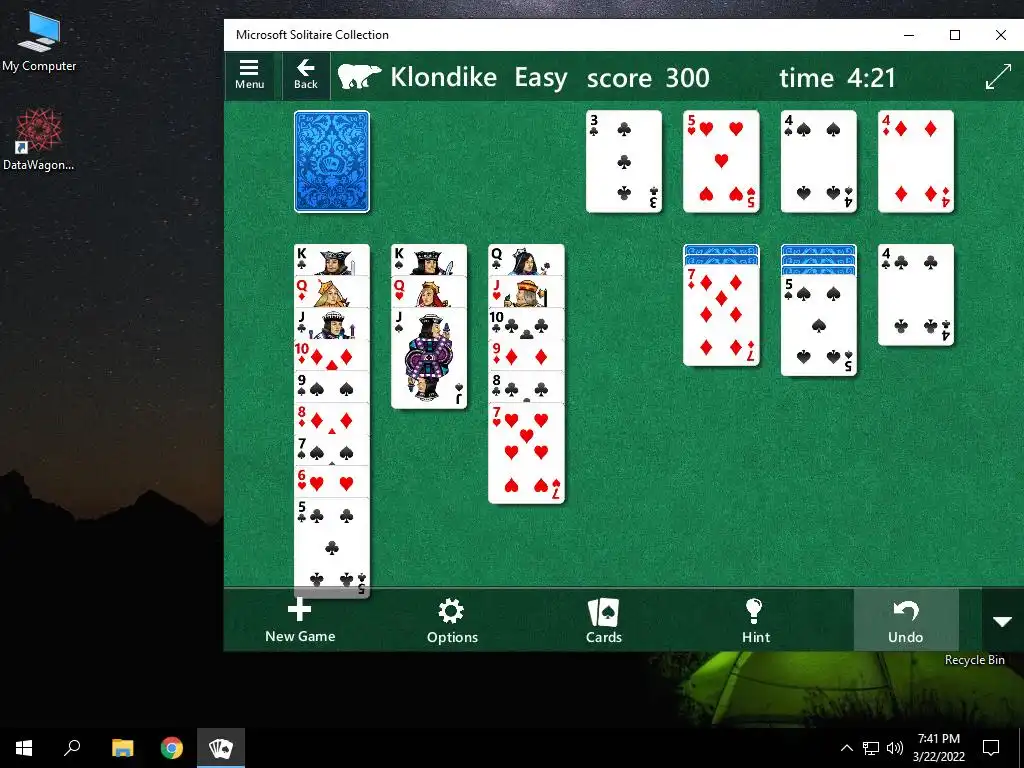This screenshot has width=1024, height=768.
Task: Toggle fullscreen with the diagonal arrows icon
Action: (x=999, y=77)
